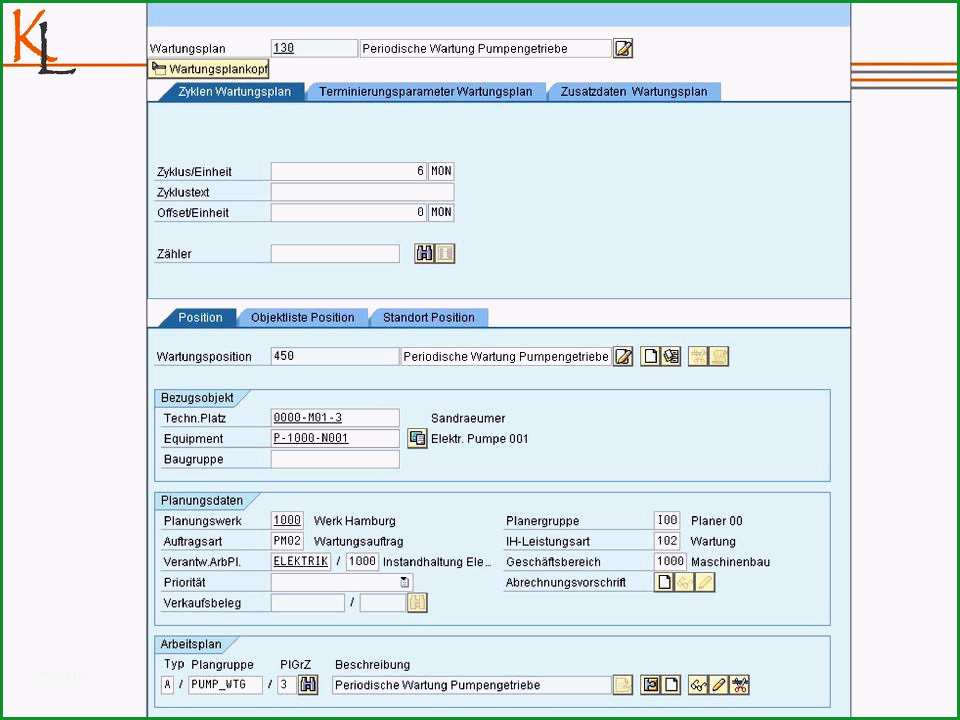Open the Wartungsplankopf header button
Image resolution: width=960 pixels, height=720 pixels.
pos(209,69)
